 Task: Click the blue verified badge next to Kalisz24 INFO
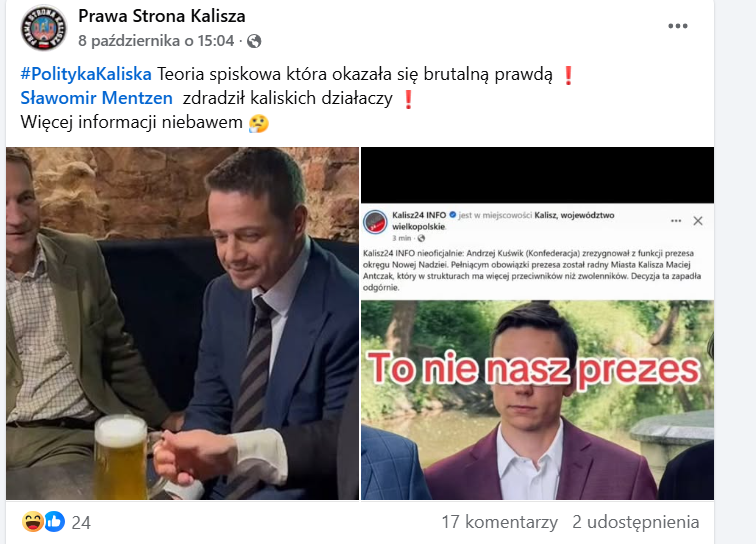pos(452,215)
